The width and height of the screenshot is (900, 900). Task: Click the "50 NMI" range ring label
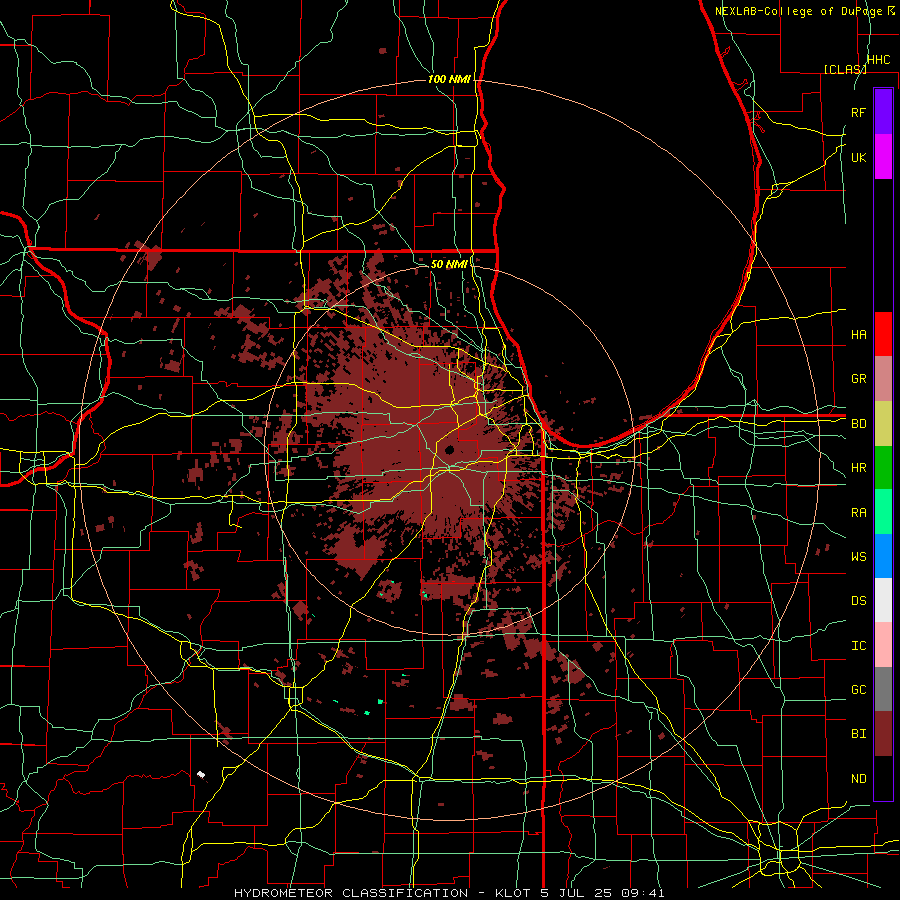coord(449,264)
